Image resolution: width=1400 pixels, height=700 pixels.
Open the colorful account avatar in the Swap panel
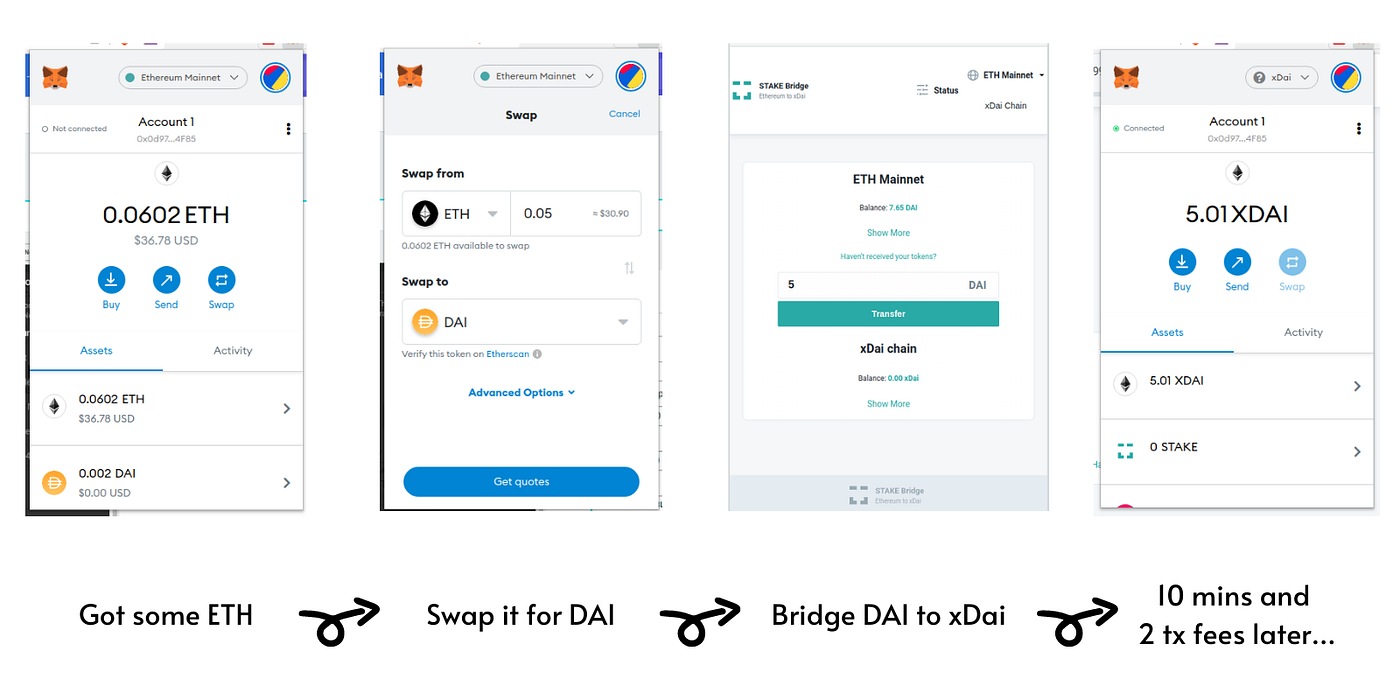click(630, 76)
